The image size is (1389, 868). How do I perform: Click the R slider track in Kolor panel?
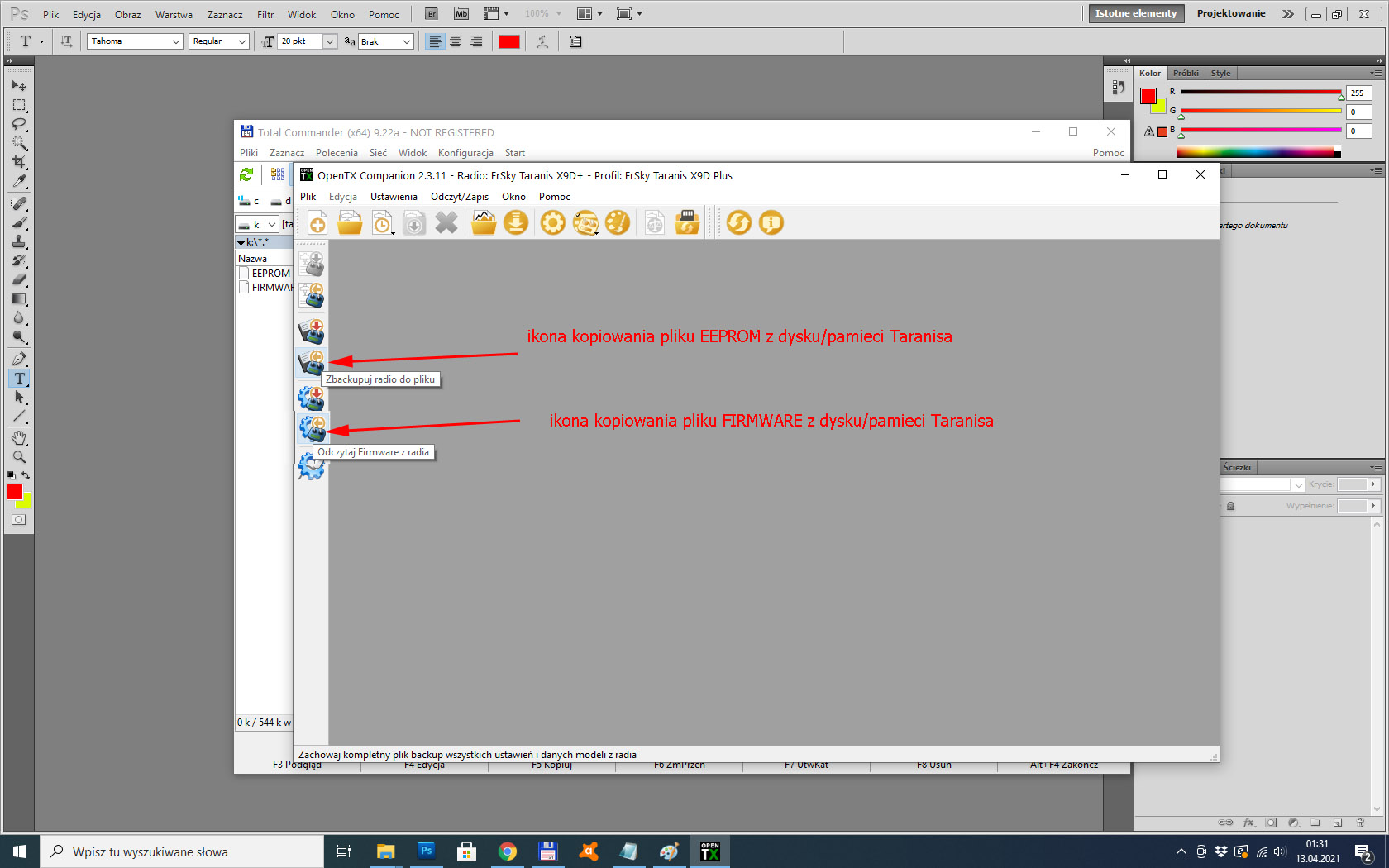[1260, 92]
